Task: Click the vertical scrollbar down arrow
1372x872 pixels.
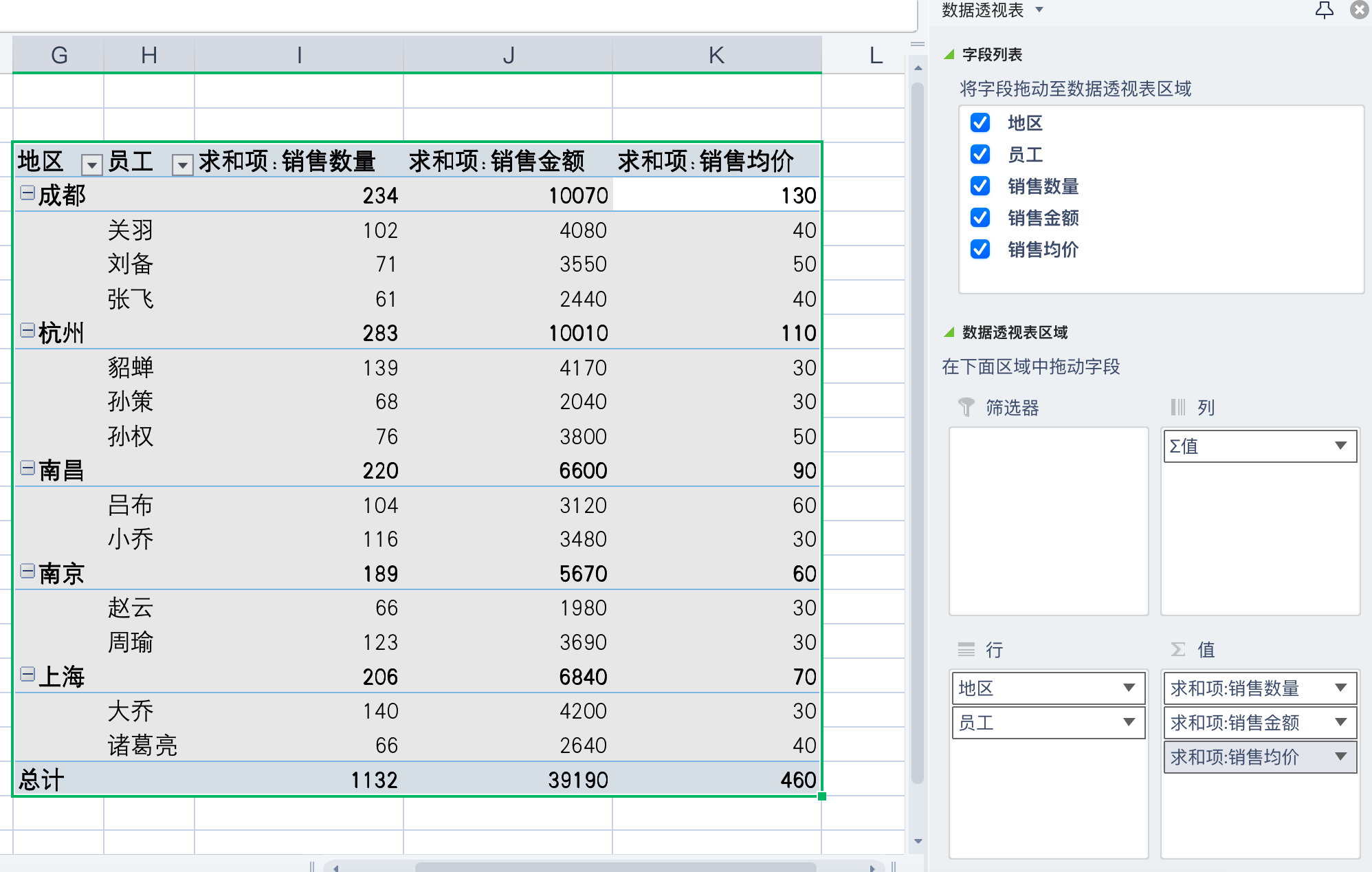Action: pyautogui.click(x=918, y=841)
